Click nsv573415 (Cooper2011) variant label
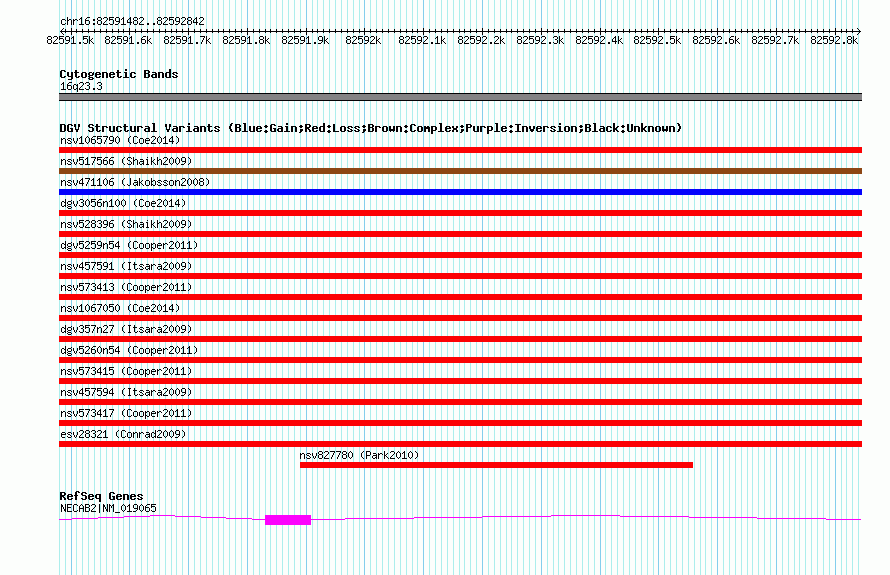 (x=126, y=371)
